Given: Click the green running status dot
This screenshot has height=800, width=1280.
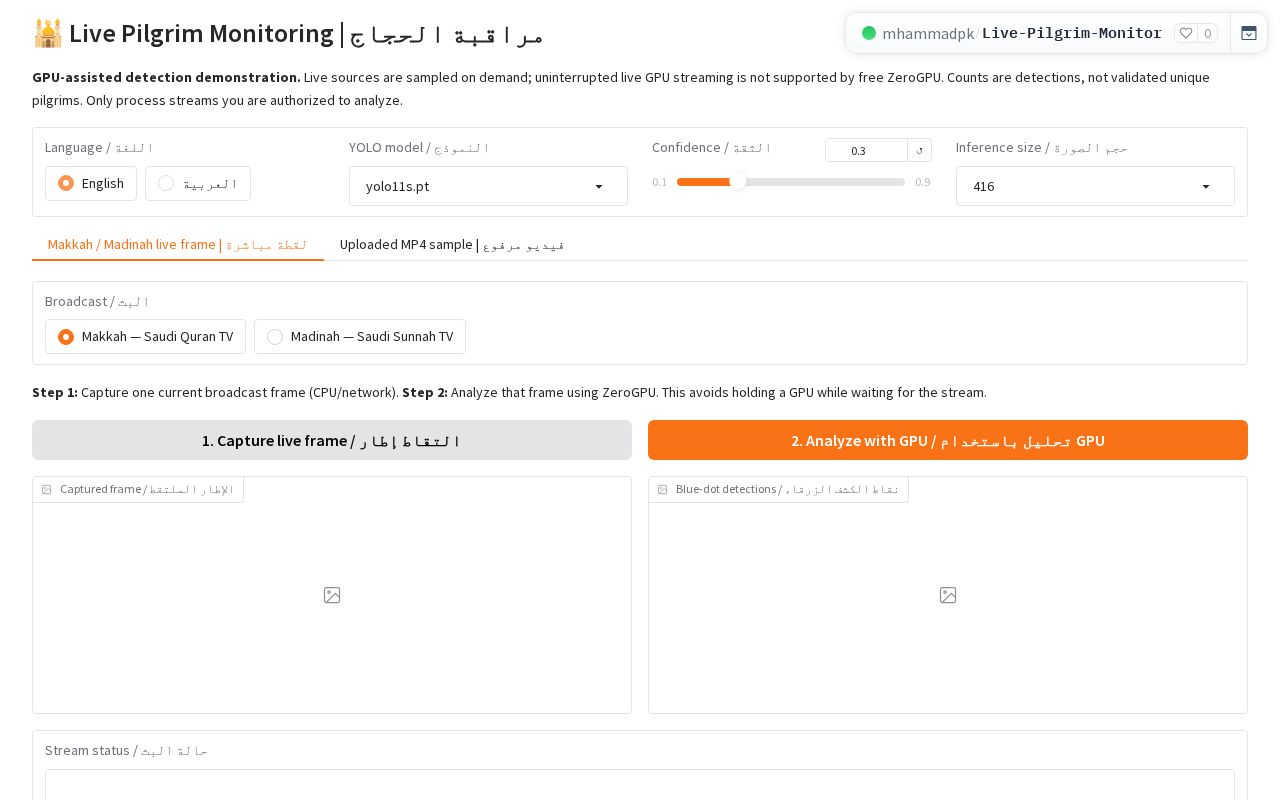Looking at the screenshot, I should (x=869, y=33).
